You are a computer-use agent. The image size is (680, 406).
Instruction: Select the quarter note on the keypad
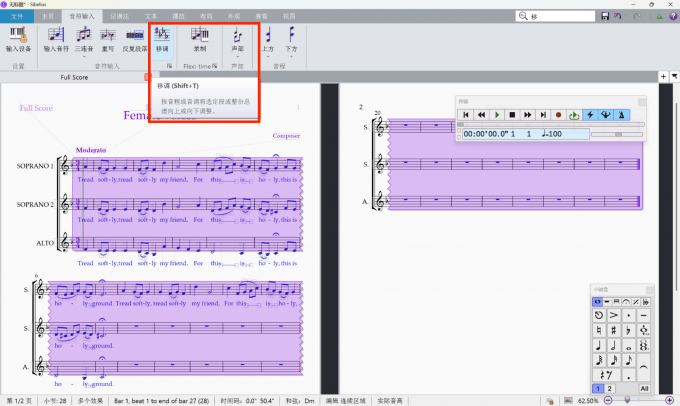[x=599, y=346]
